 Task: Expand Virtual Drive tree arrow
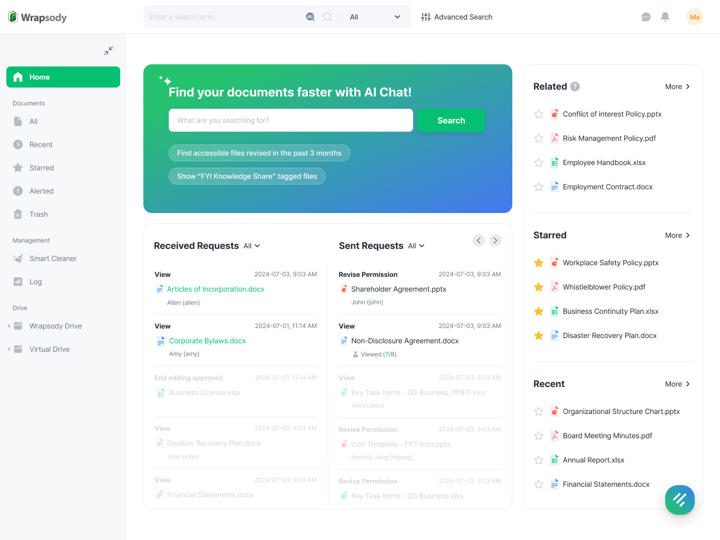[x=9, y=349]
